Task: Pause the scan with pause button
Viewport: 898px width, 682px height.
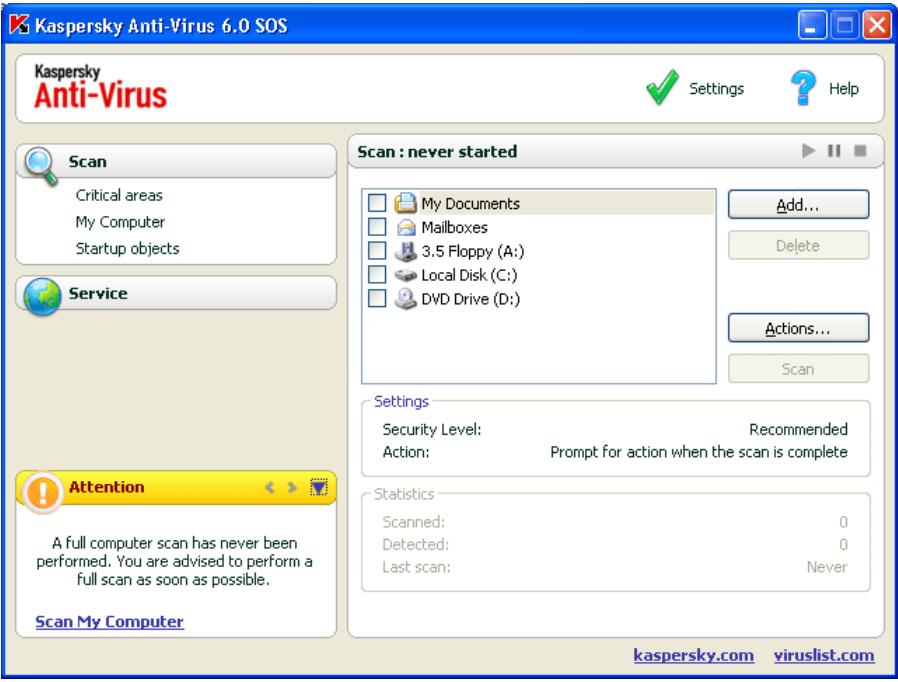Action: pyautogui.click(x=834, y=151)
